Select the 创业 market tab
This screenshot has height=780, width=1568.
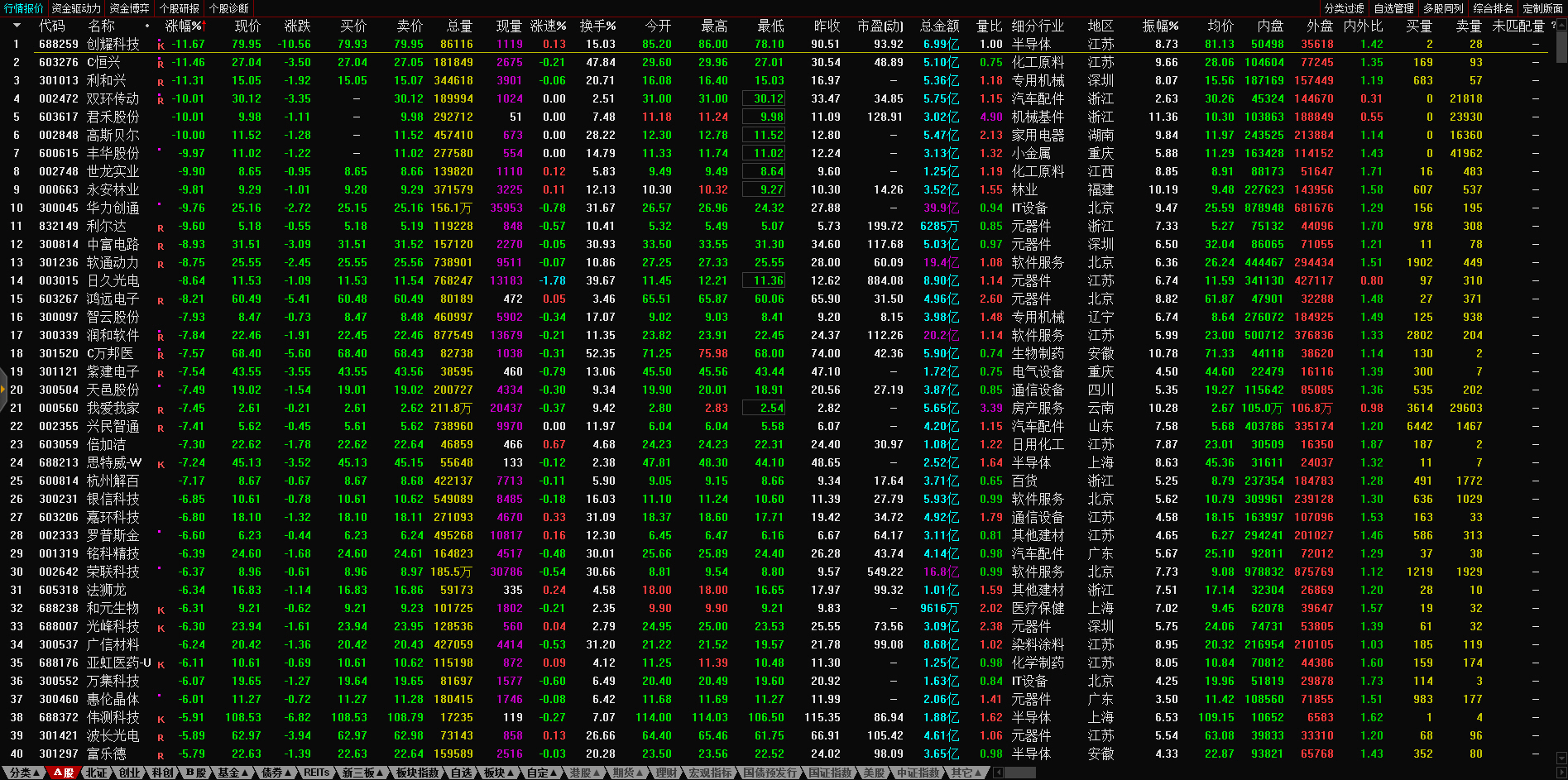130,773
